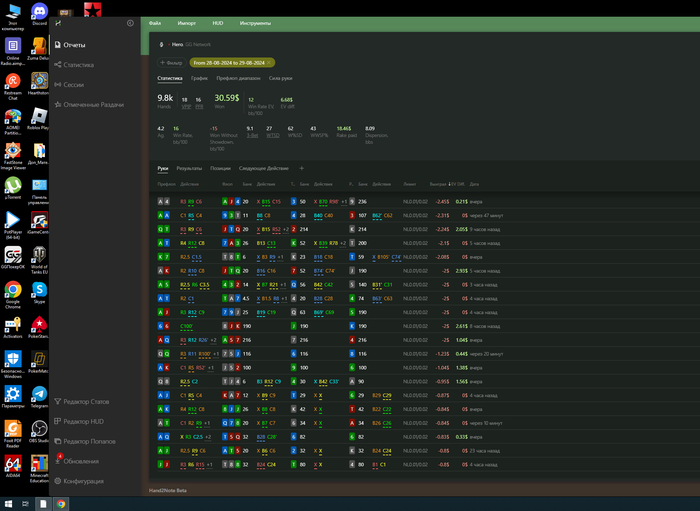The image size is (700, 511).
Task: Open Редактор HUD in sidebar
Action: (79, 421)
